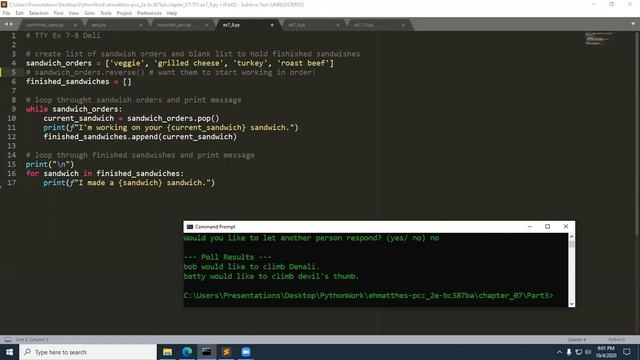Close the ex7_10.py tab
This screenshot has width=640, height=360.
403,25
